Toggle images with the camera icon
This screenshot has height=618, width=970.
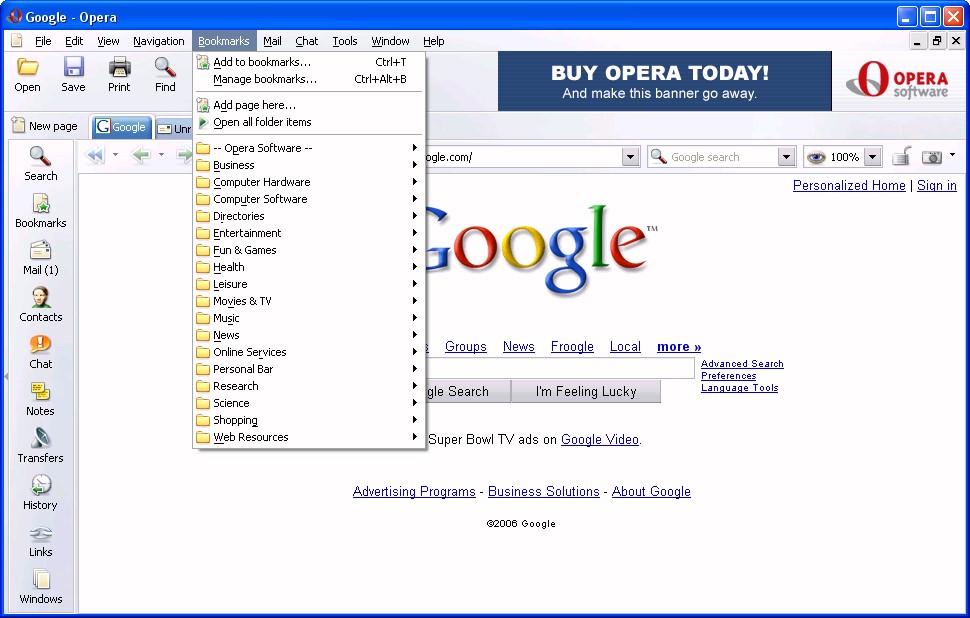(932, 157)
